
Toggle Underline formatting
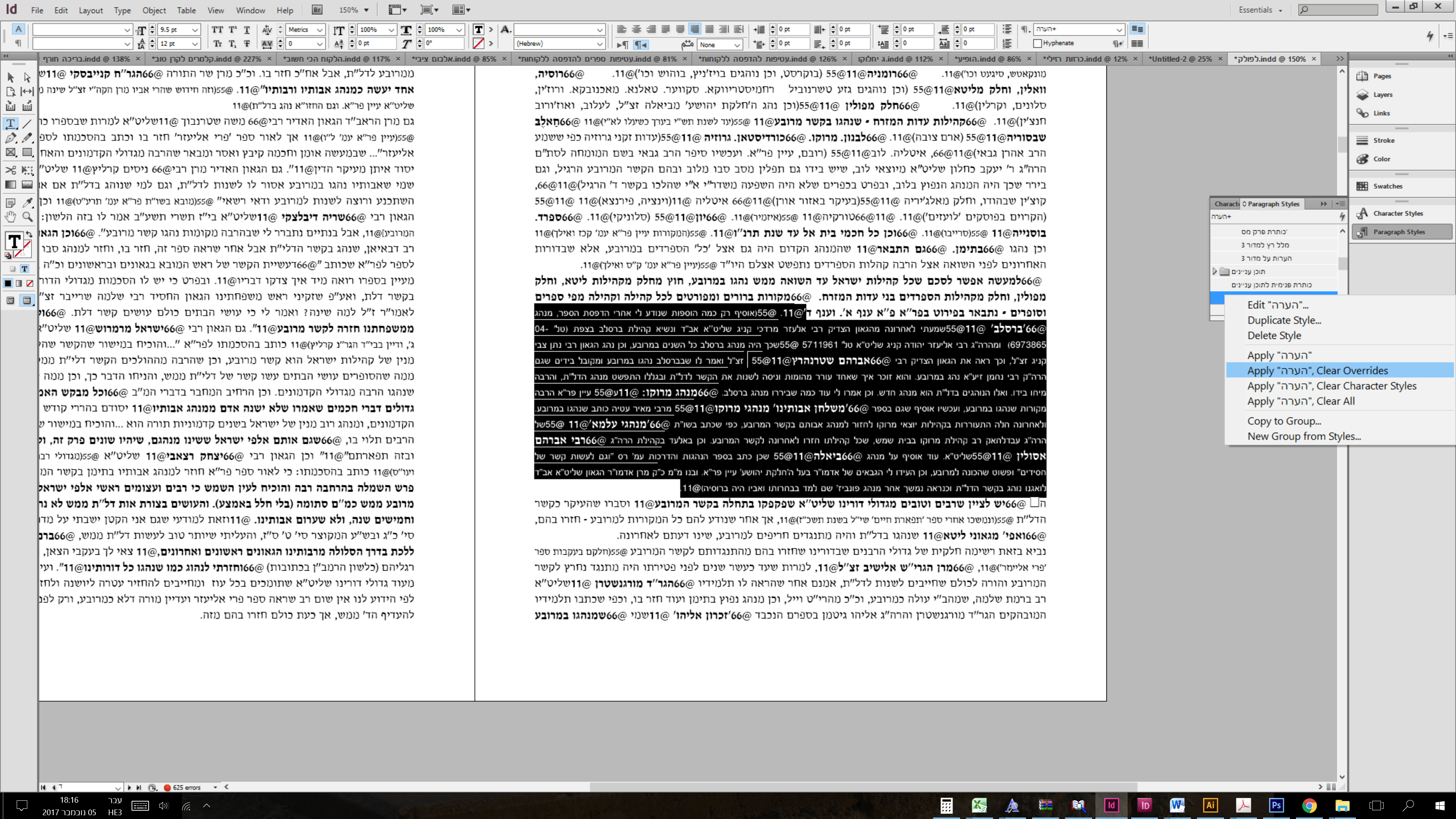tap(246, 30)
